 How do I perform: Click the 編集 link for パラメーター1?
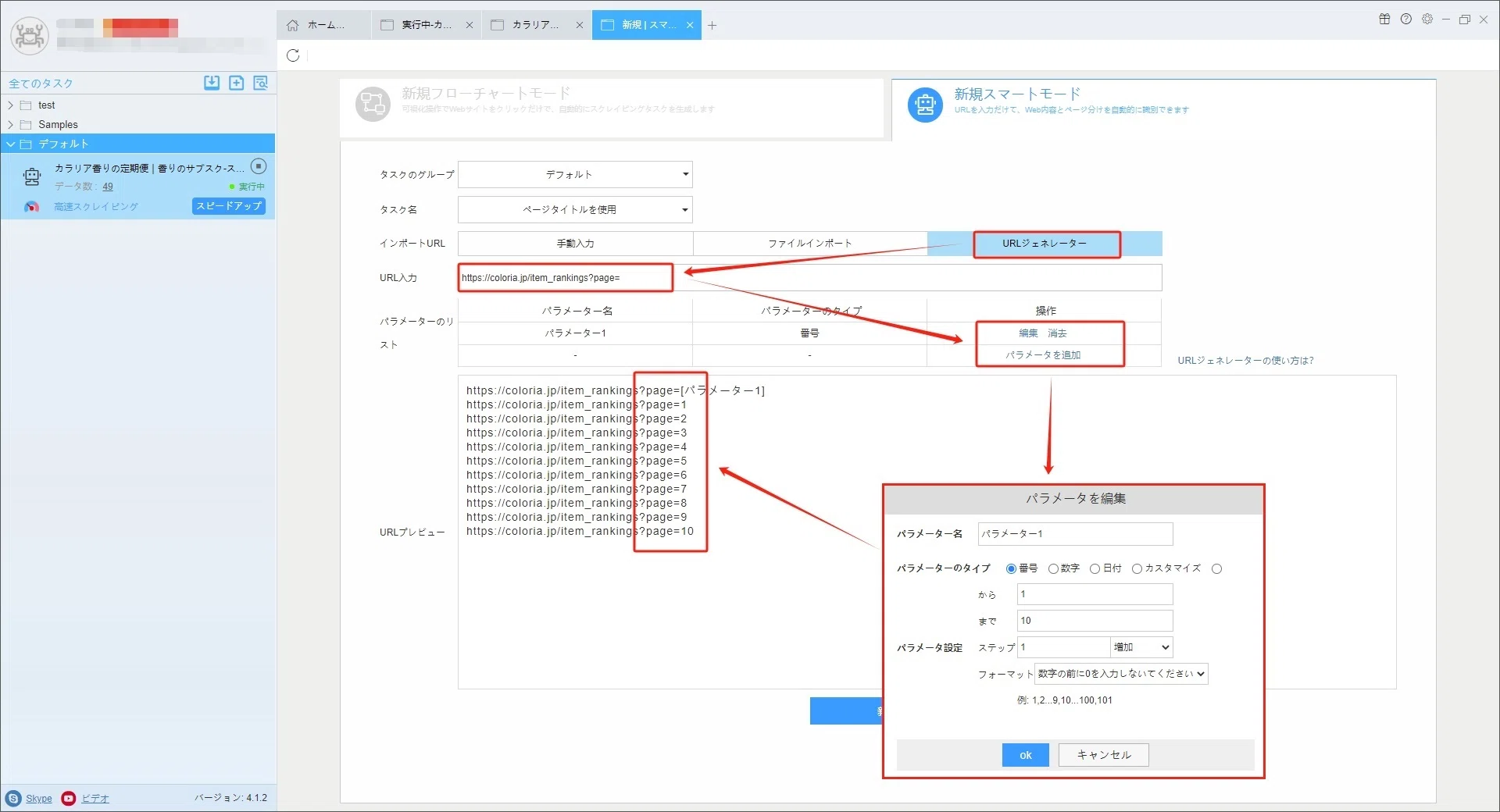(1028, 333)
